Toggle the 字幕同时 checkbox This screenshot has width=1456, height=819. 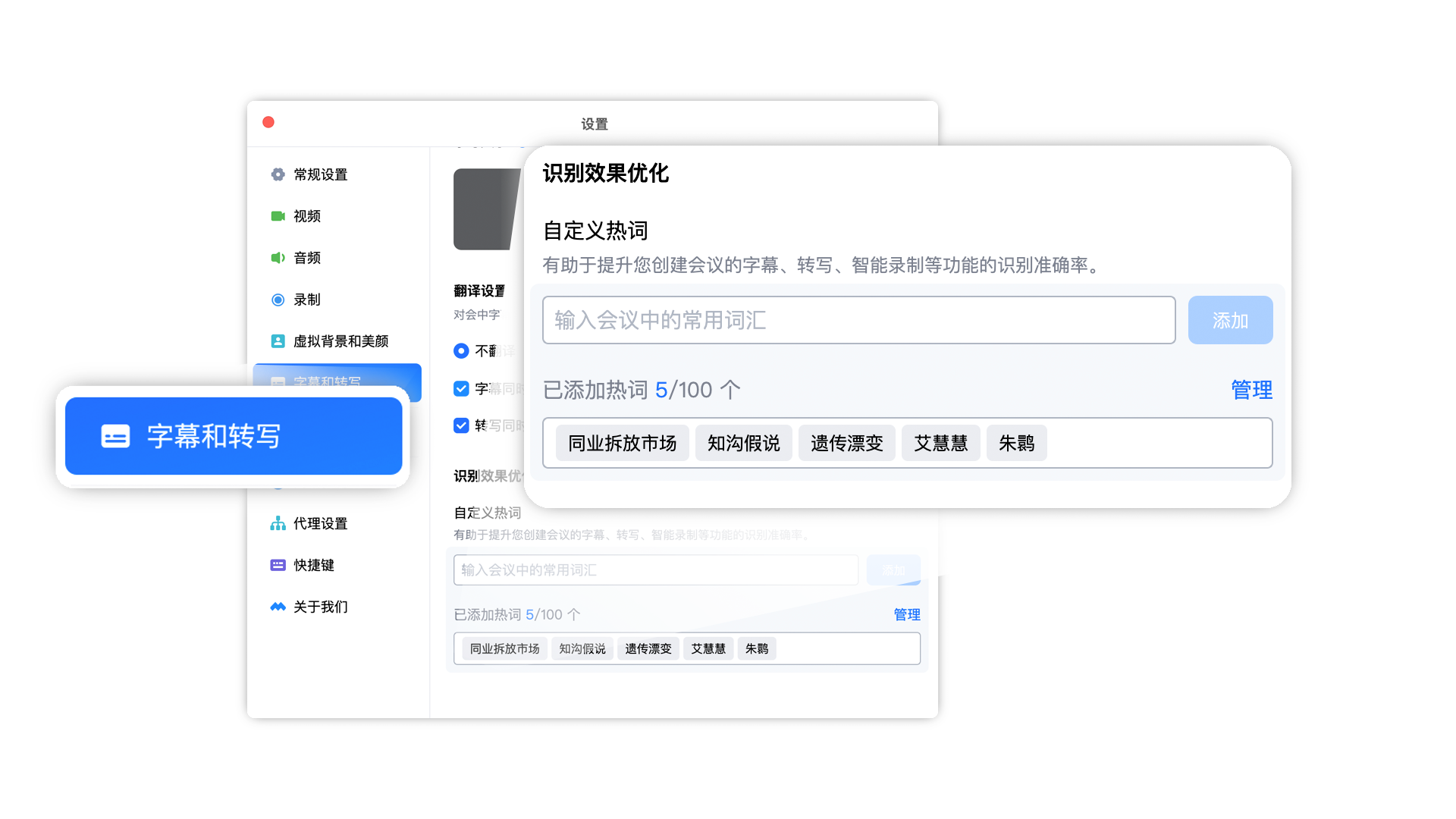tap(461, 388)
